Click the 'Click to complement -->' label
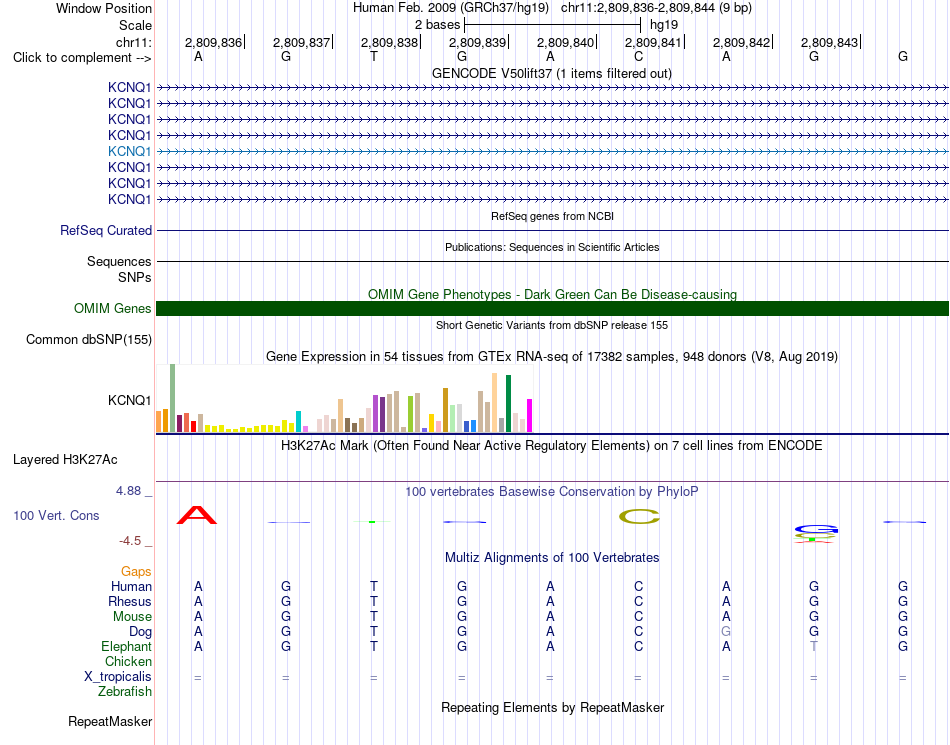 pos(82,58)
